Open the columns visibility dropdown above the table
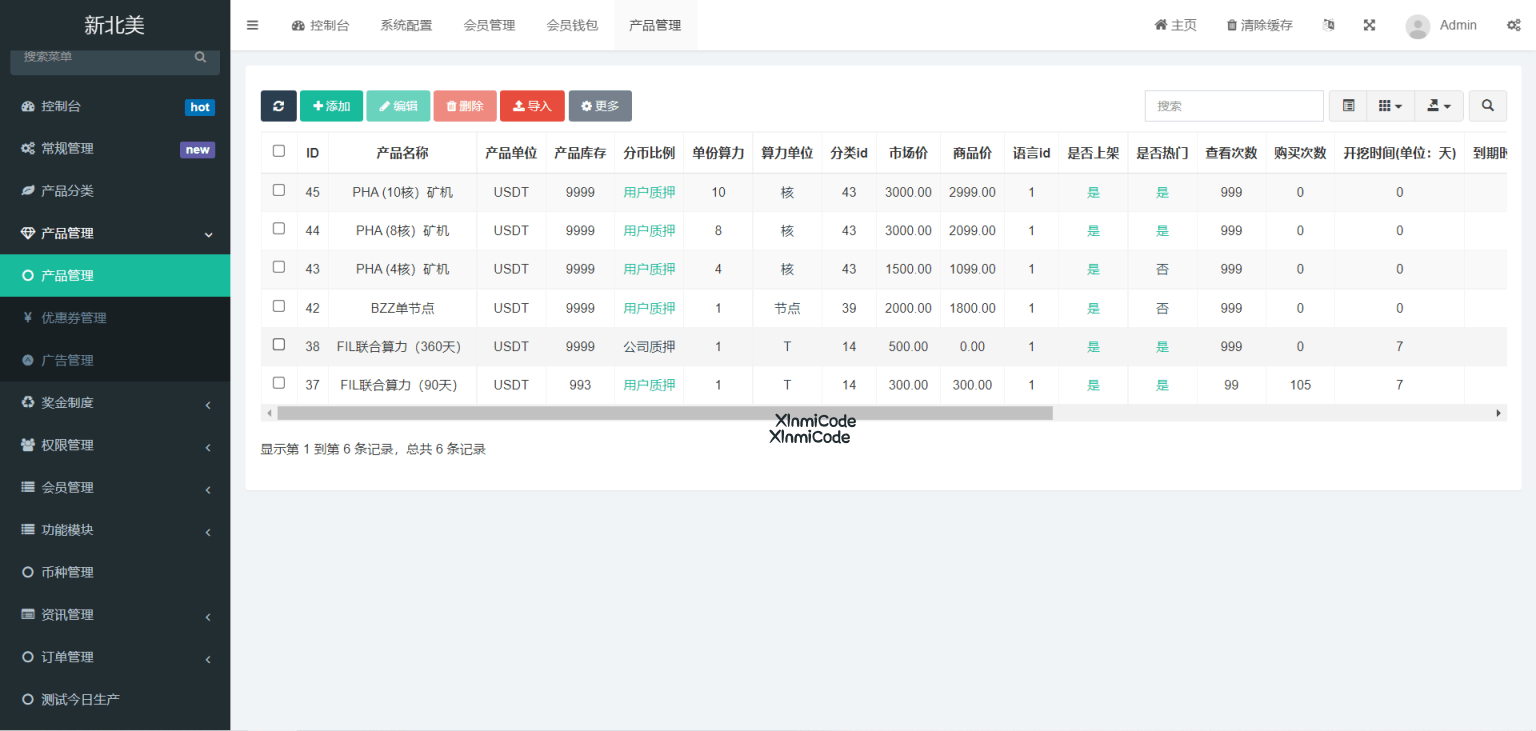Screen dimensions: 1536x731 [x=1390, y=105]
